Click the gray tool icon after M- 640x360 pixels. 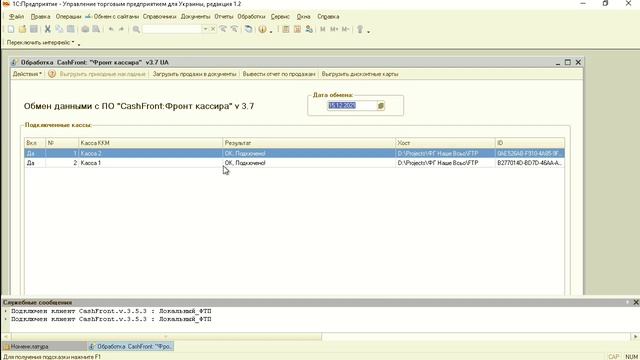pyautogui.click(x=360, y=29)
